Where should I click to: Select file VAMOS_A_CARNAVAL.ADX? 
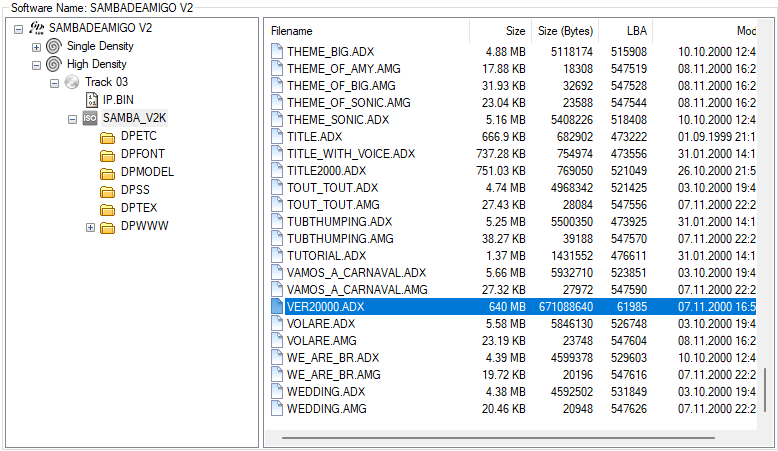[356, 272]
